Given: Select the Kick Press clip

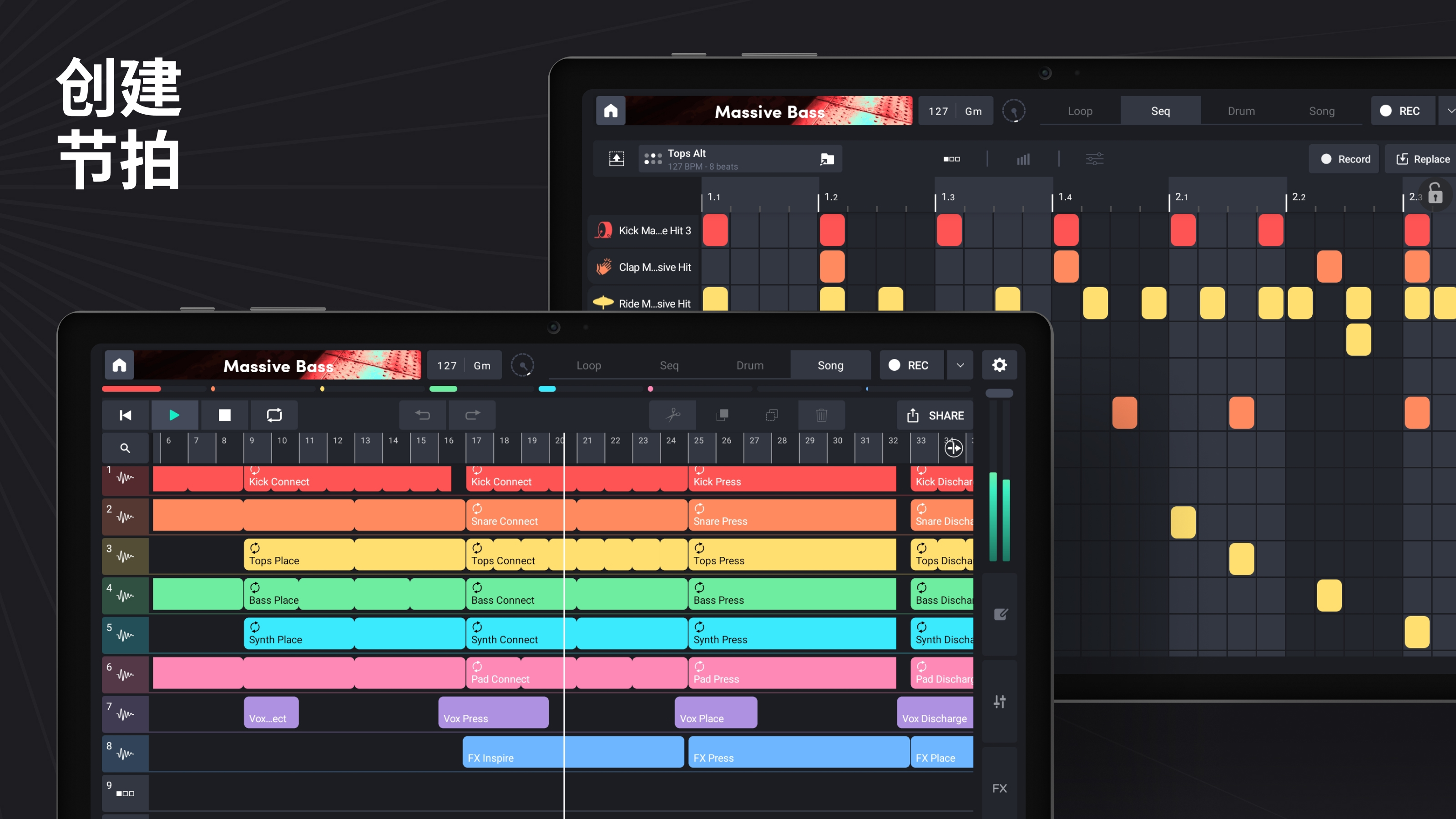Looking at the screenshot, I should [x=793, y=479].
